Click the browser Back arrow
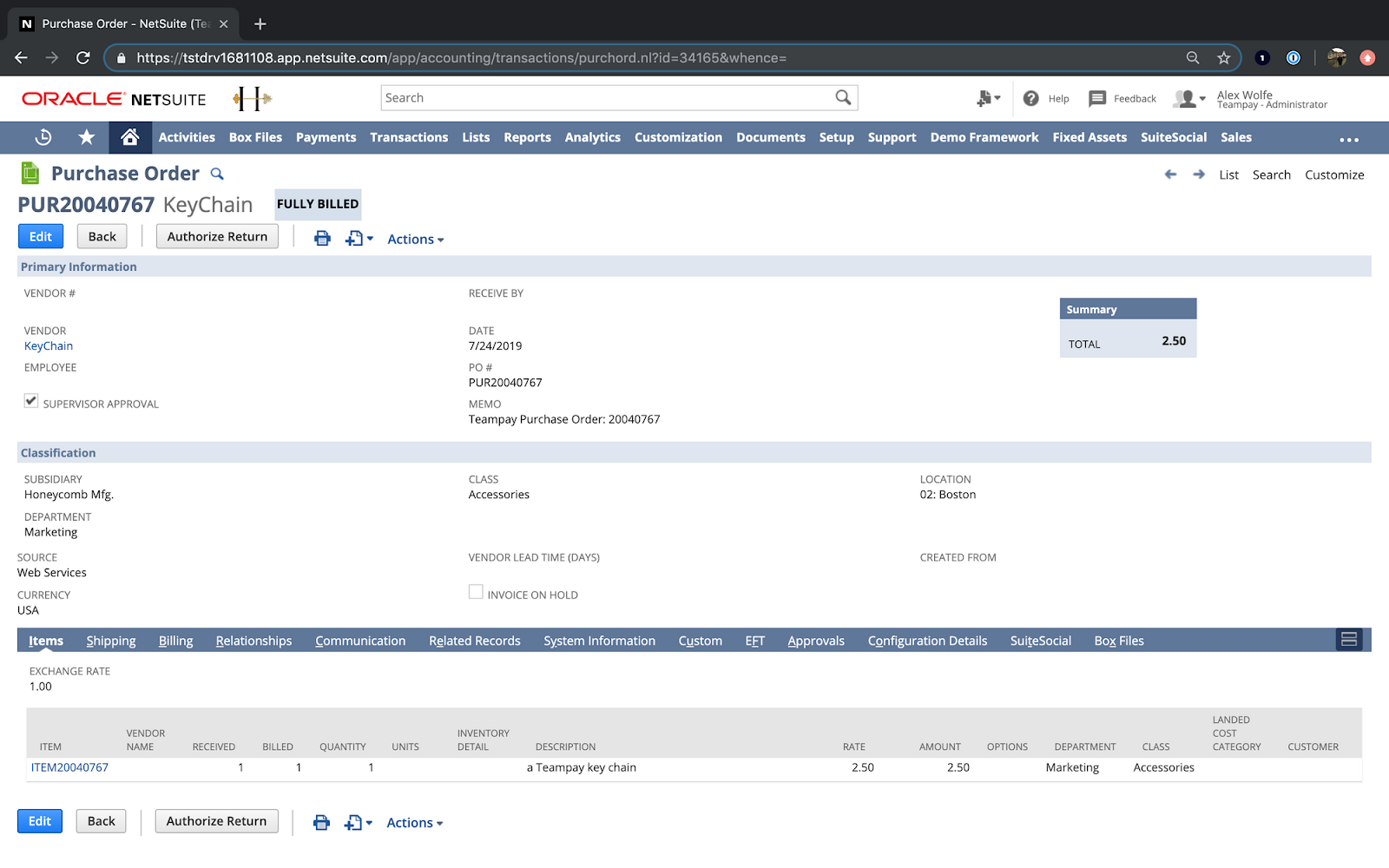Image resolution: width=1389 pixels, height=868 pixels. [22, 57]
